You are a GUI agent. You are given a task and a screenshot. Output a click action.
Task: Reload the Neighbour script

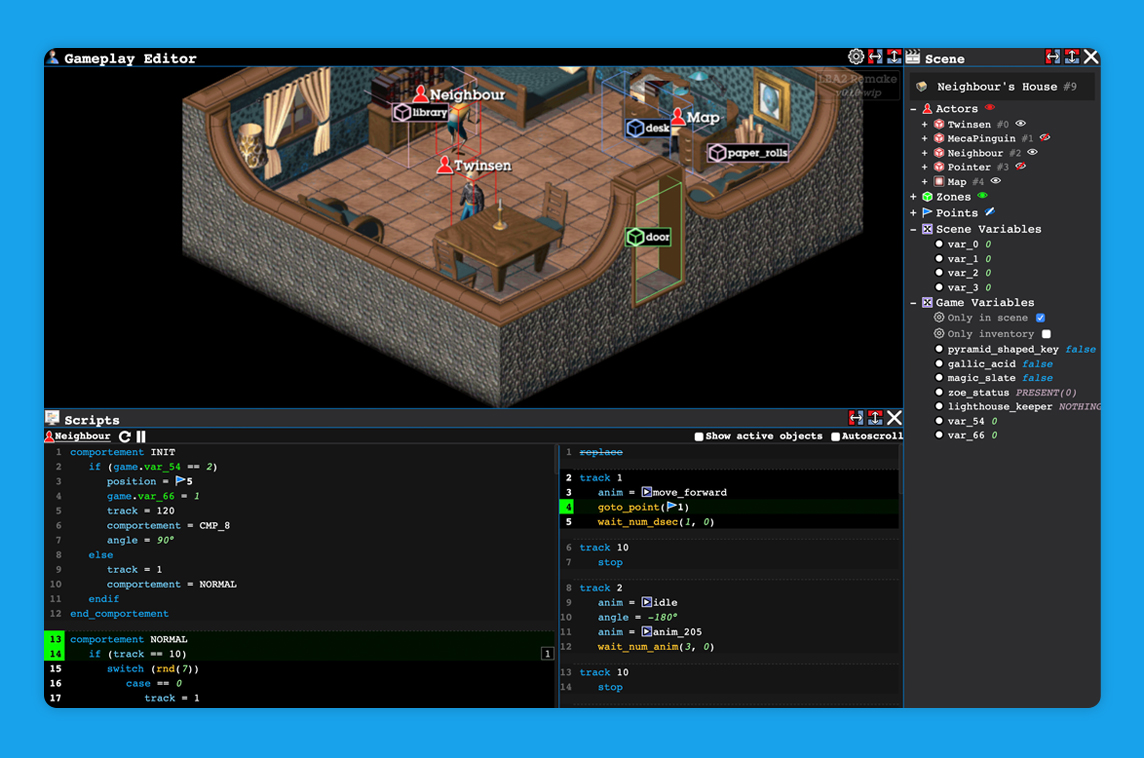pyautogui.click(x=125, y=436)
